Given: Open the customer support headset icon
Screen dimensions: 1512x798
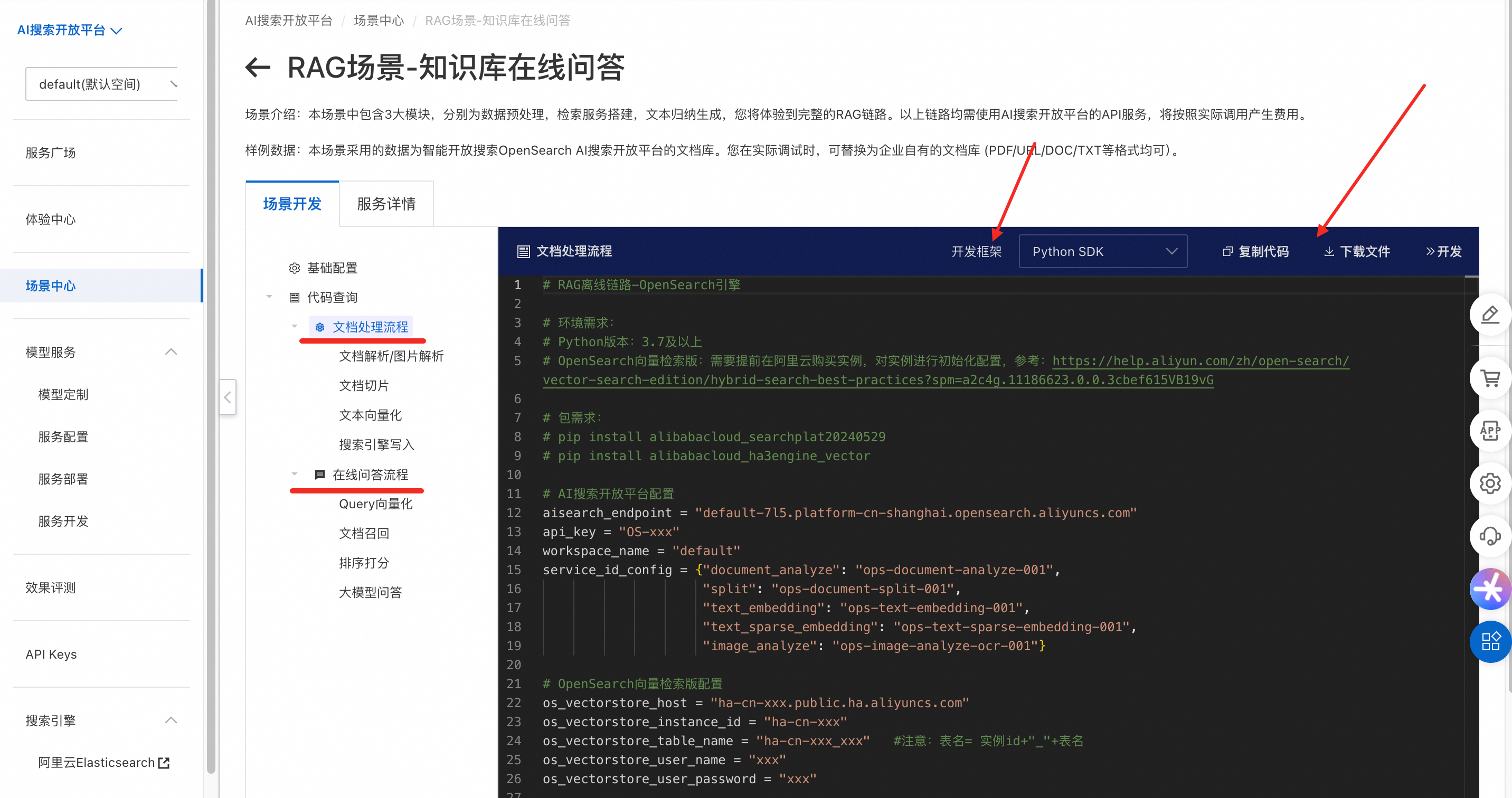Looking at the screenshot, I should click(x=1490, y=536).
